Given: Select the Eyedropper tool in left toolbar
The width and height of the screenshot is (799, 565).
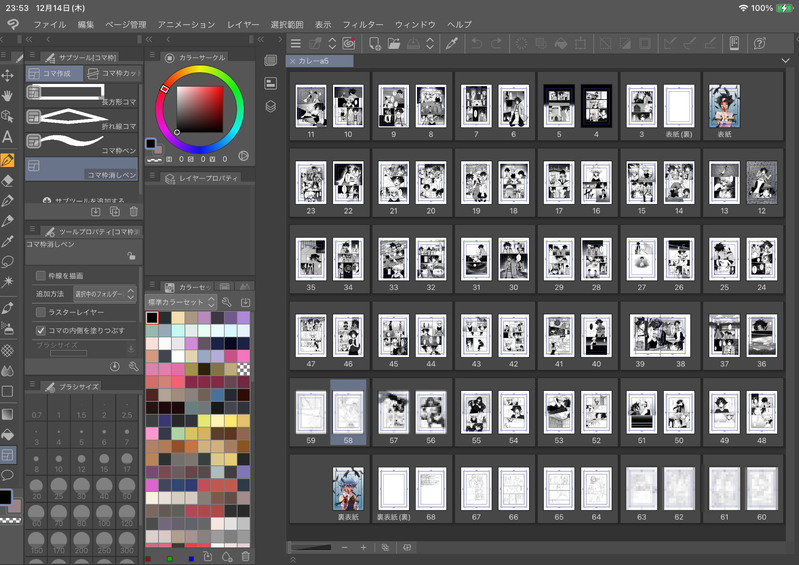Looking at the screenshot, I should point(7,241).
